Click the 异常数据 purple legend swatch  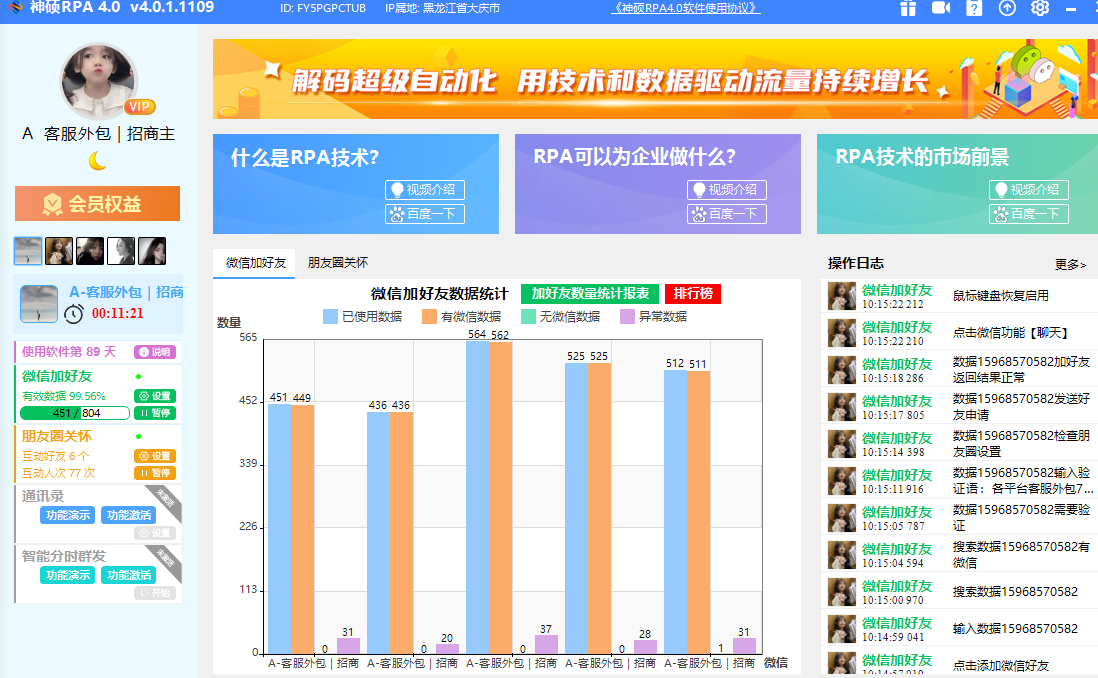coord(627,317)
